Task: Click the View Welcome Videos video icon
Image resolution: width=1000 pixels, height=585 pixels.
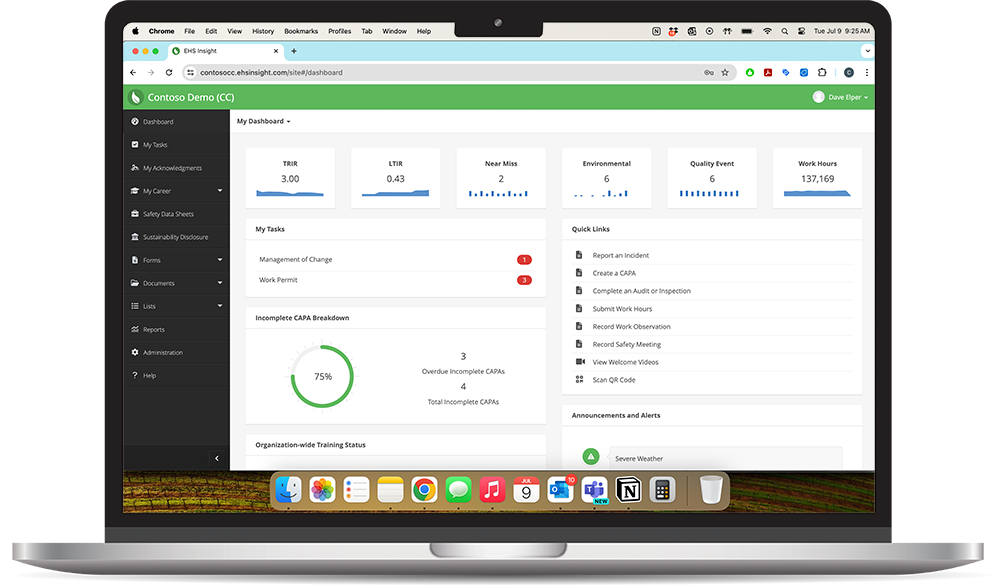Action: pyautogui.click(x=578, y=361)
